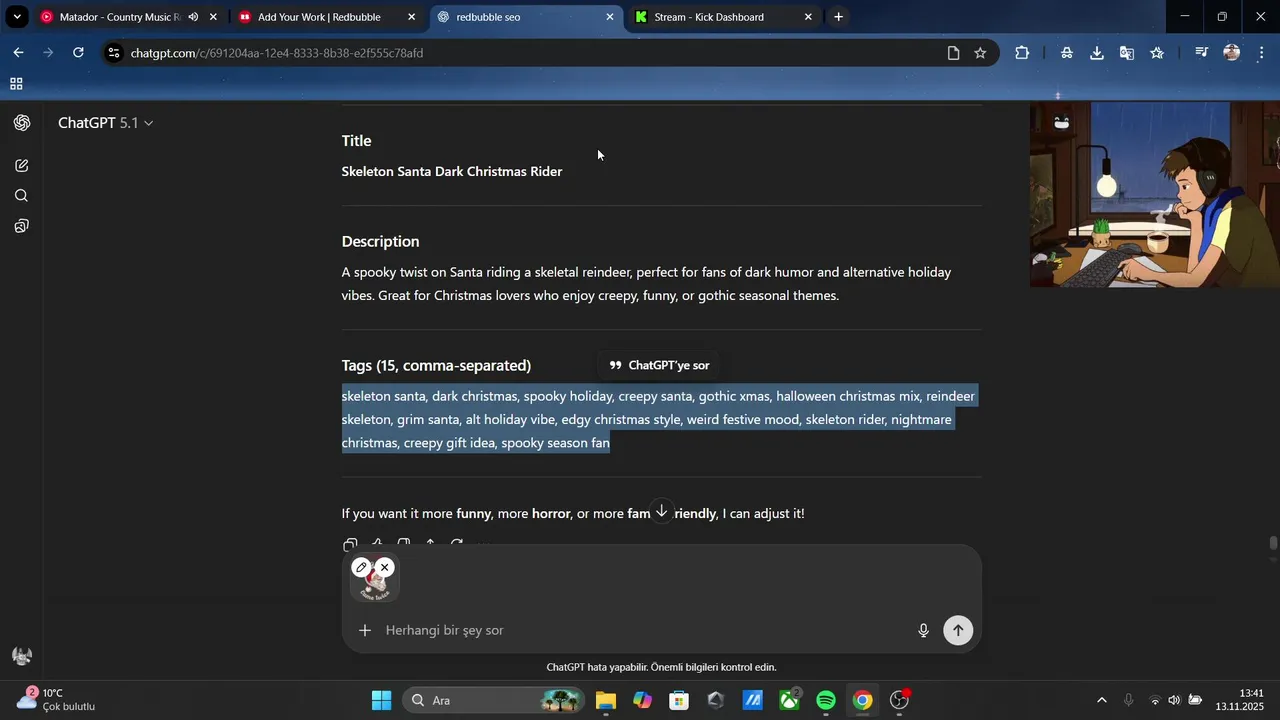Click the "Skeleton Santa Dark Christmas Rider" title text

tap(452, 172)
